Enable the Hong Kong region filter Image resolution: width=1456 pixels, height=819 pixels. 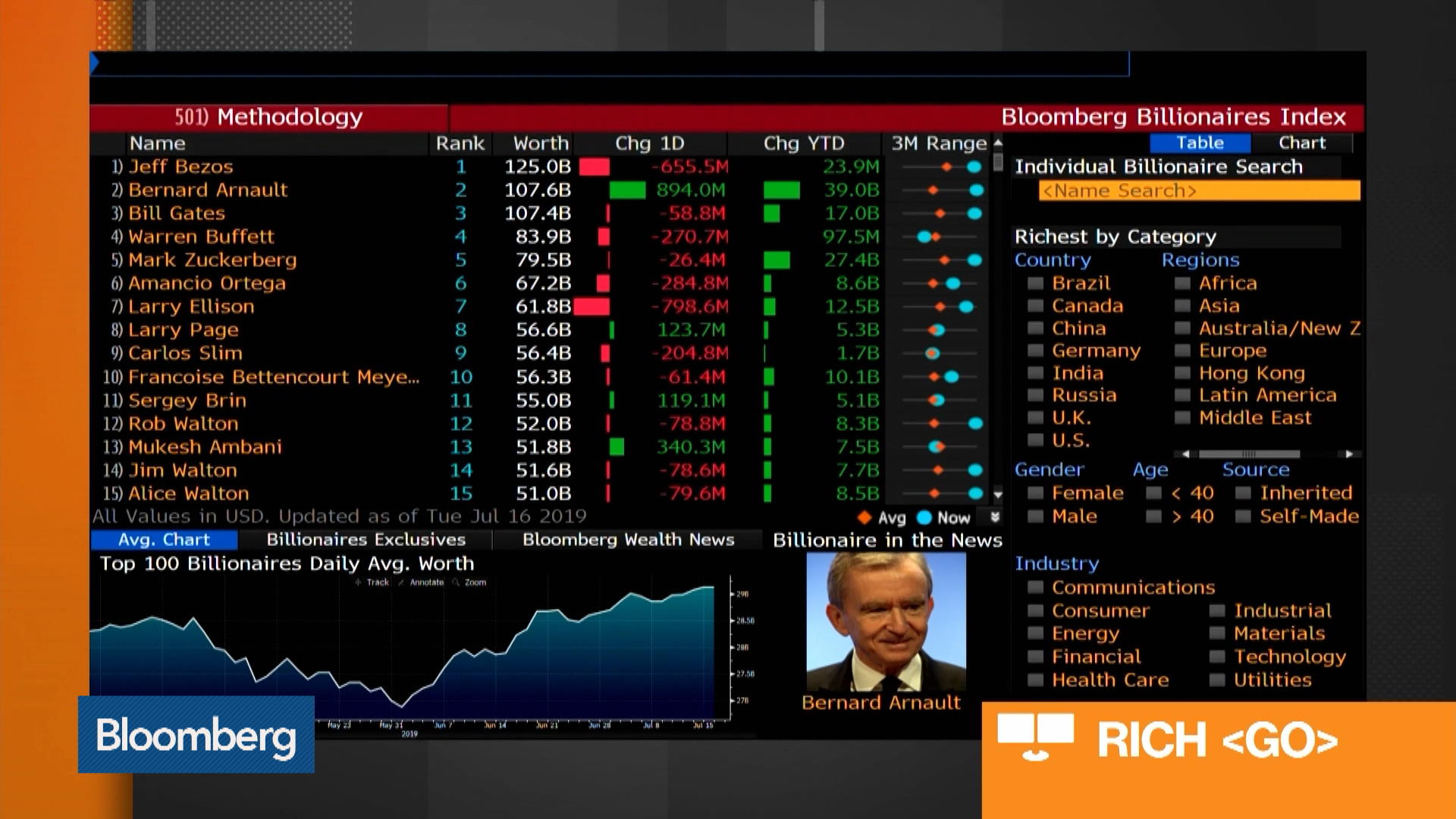tap(1182, 373)
